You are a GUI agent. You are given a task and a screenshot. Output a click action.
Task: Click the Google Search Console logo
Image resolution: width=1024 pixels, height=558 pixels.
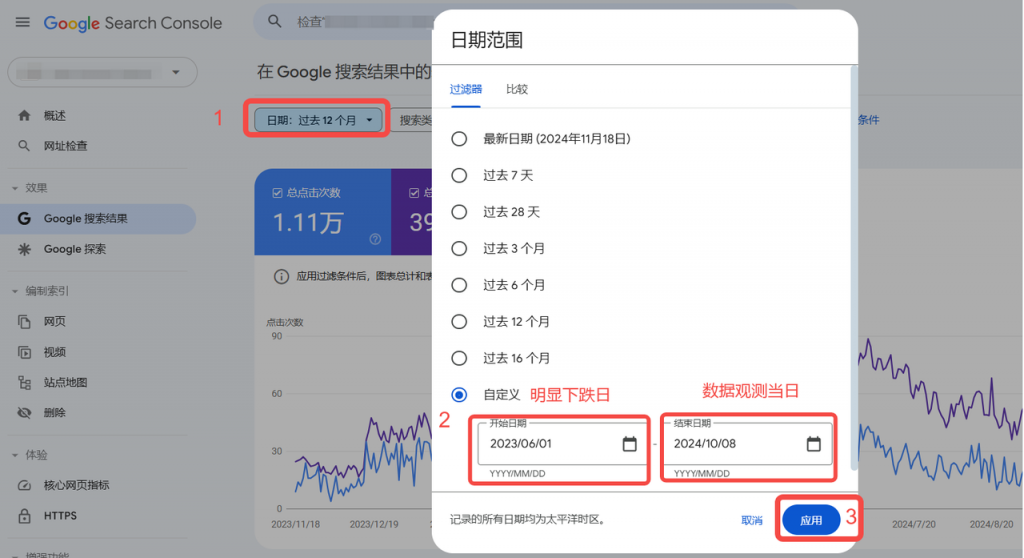coord(133,23)
